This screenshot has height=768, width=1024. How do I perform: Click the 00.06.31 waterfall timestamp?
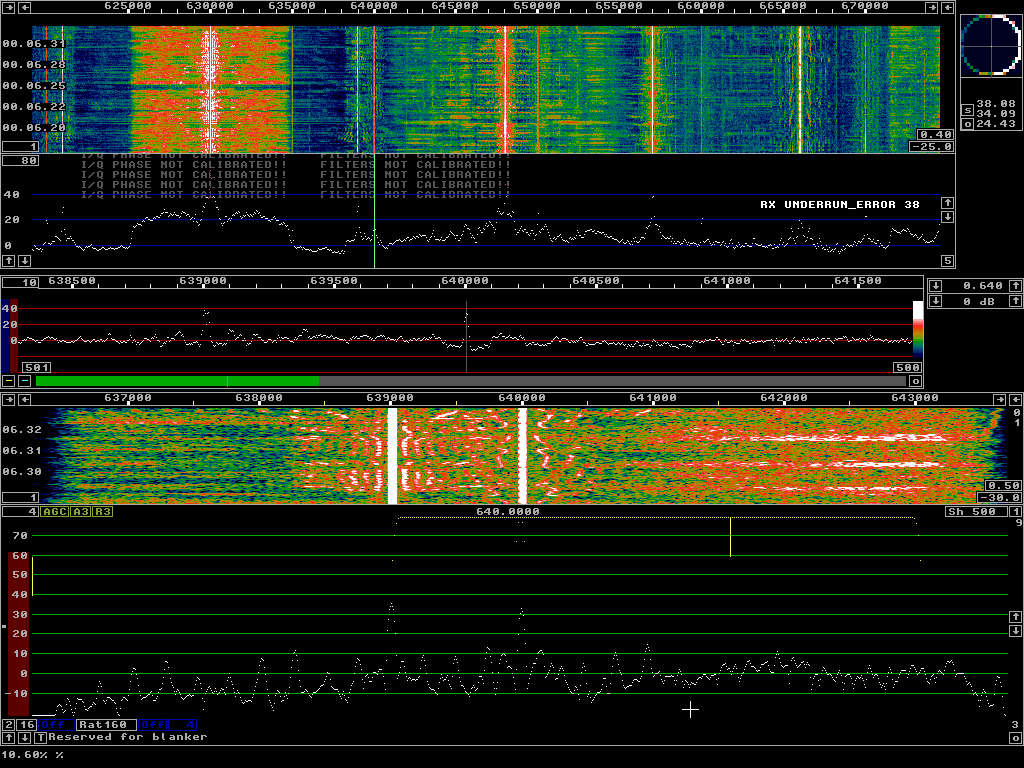33,44
